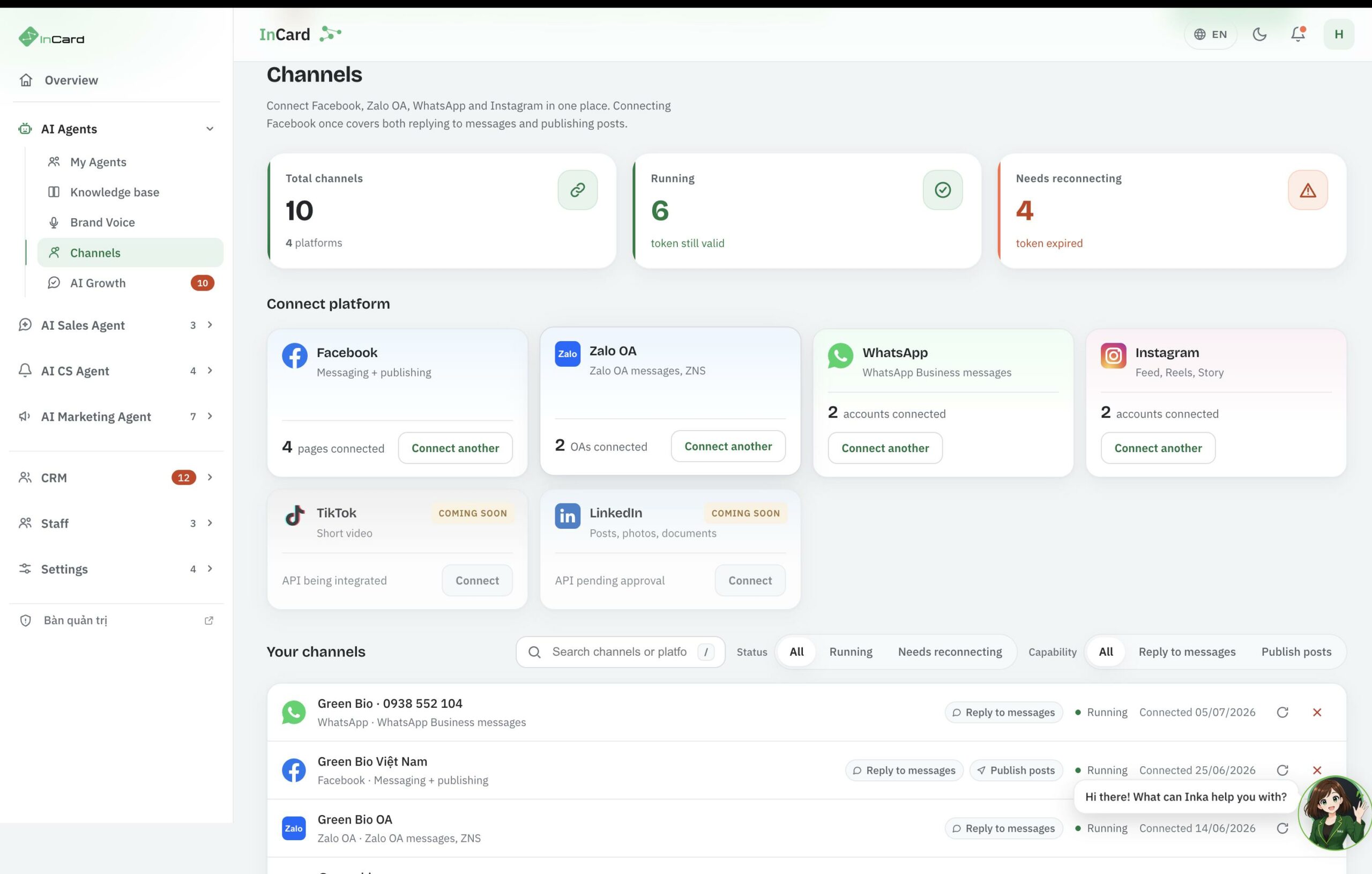This screenshot has height=874, width=1372.
Task: Click Reply to messages tag on Green Bio OA
Action: pyautogui.click(x=1003, y=828)
